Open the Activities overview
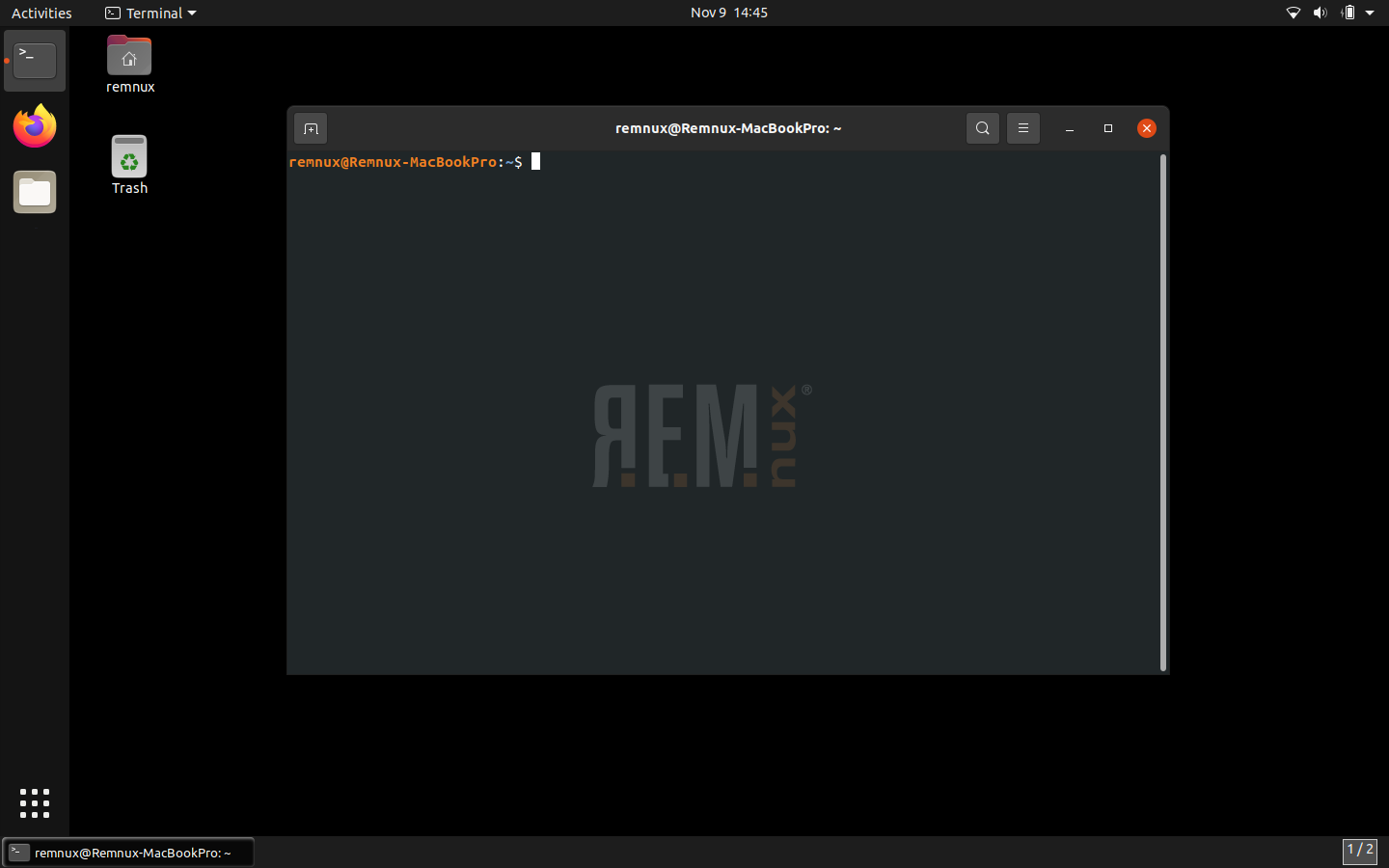1389x868 pixels. click(x=41, y=13)
